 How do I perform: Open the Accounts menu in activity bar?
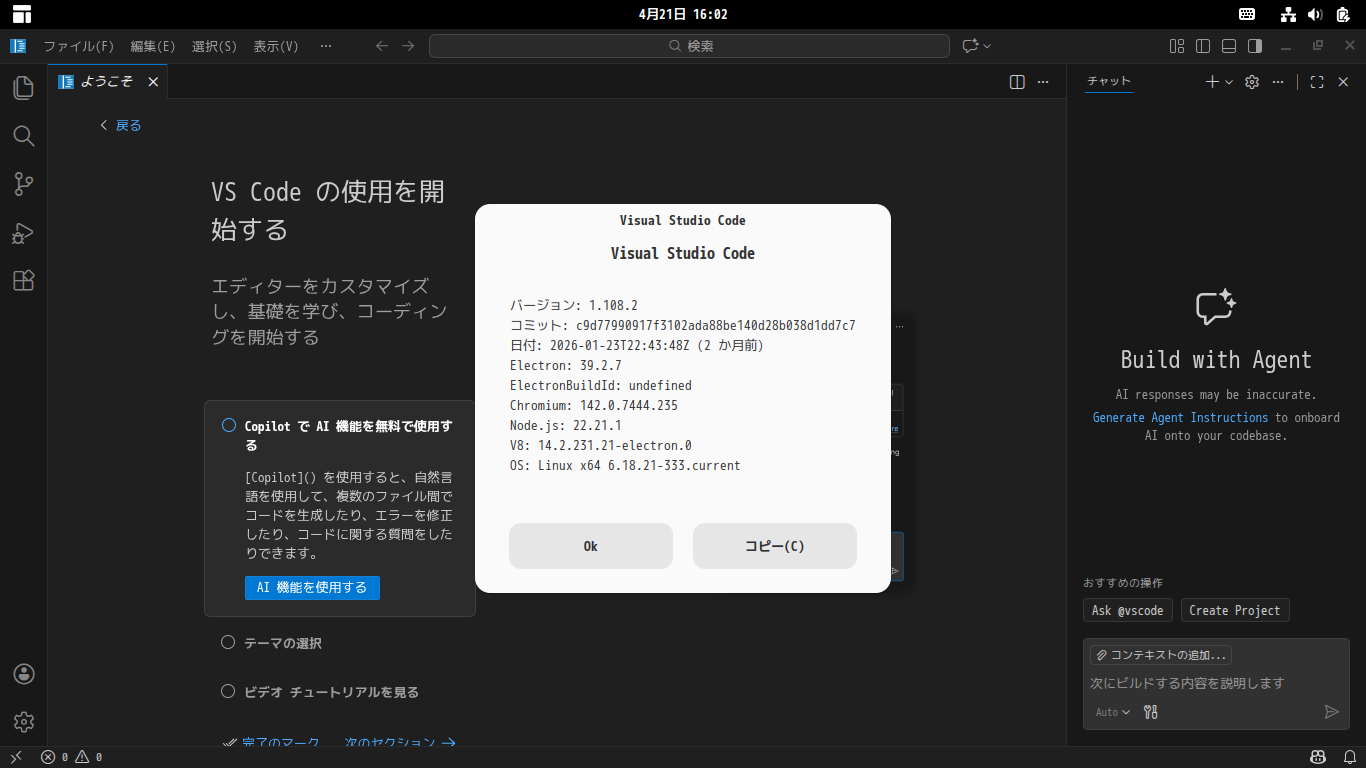(x=24, y=674)
